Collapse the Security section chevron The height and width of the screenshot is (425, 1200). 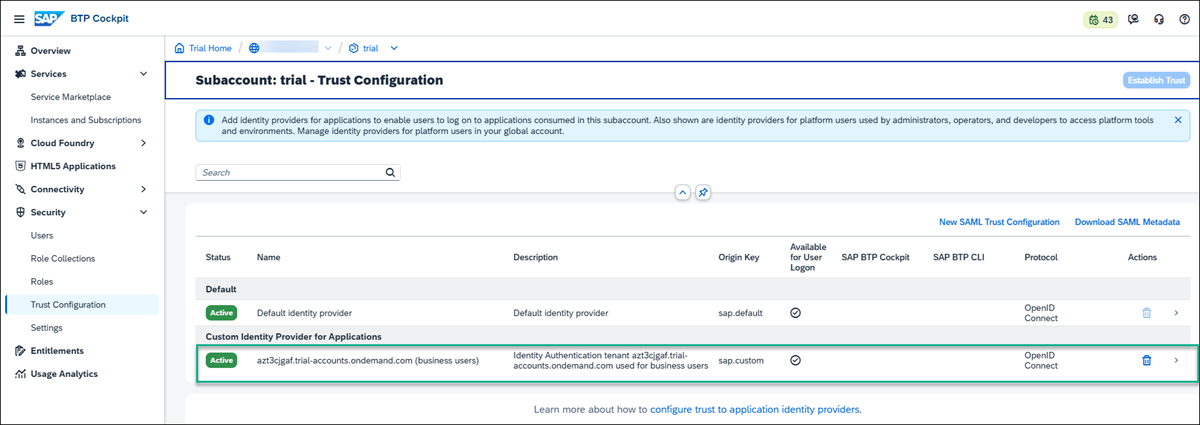(x=143, y=212)
